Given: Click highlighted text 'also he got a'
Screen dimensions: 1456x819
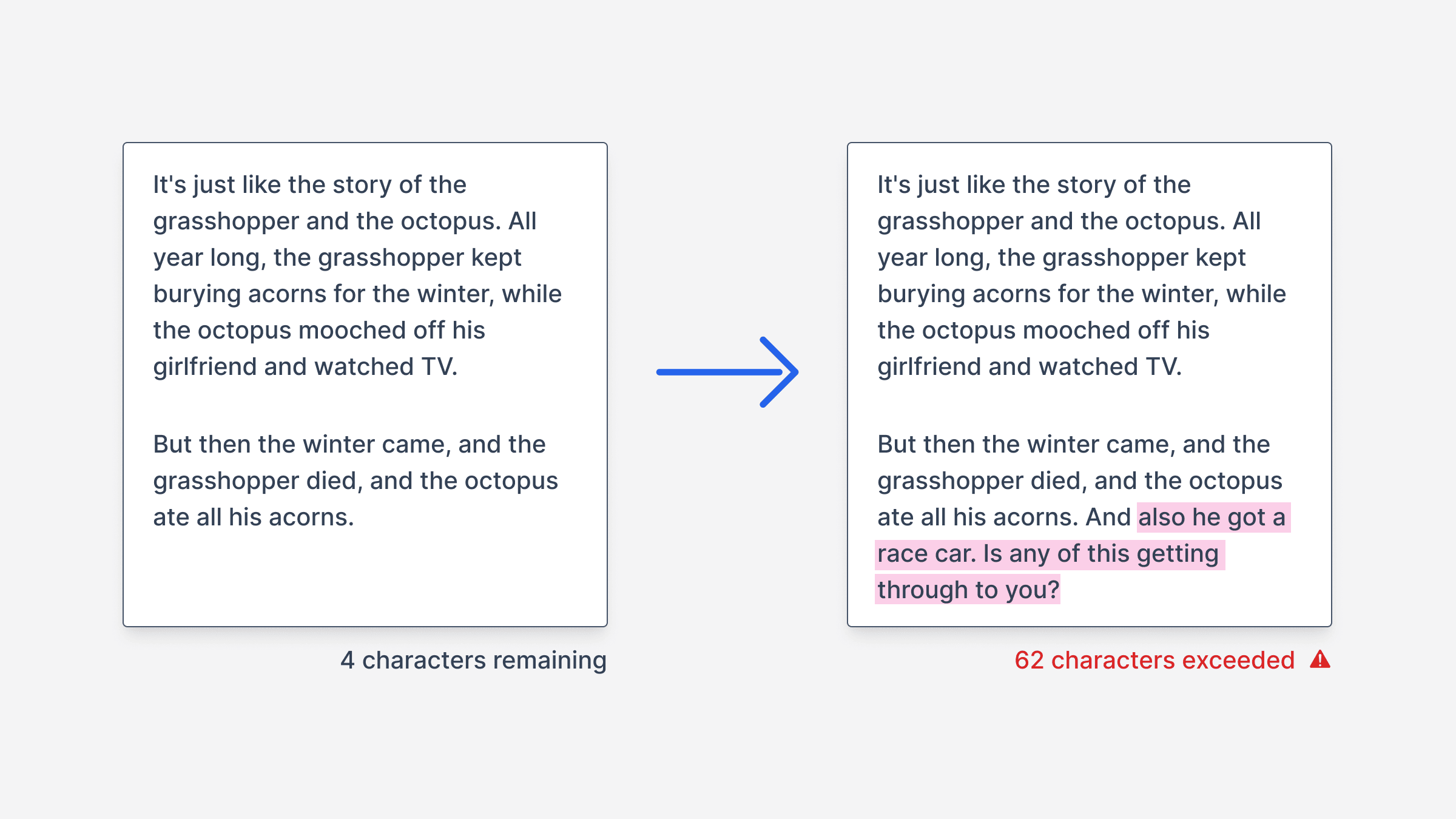Looking at the screenshot, I should point(1212,517).
